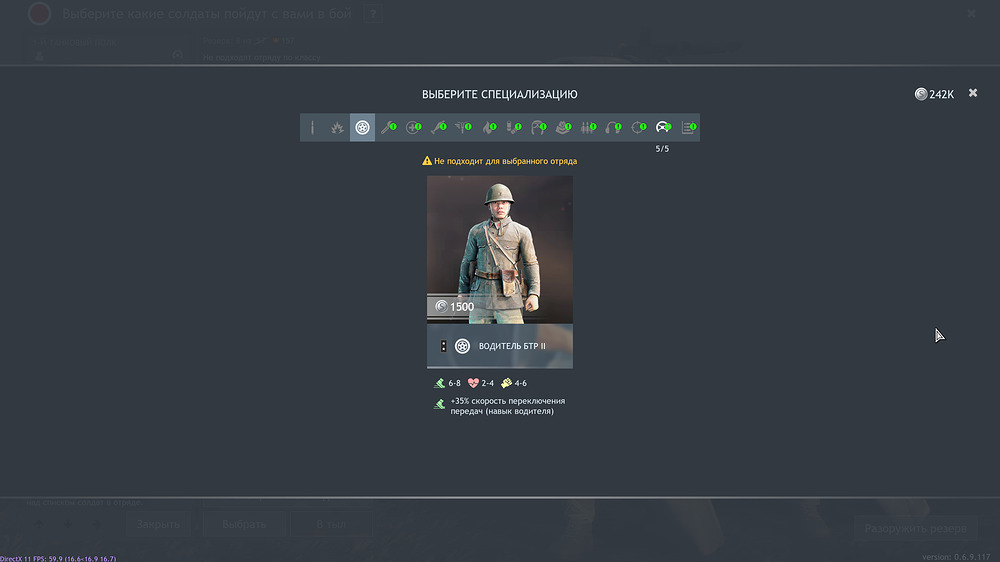Pick the crosshair specialization icon
Screen dimensions: 1000x562
click(x=637, y=128)
